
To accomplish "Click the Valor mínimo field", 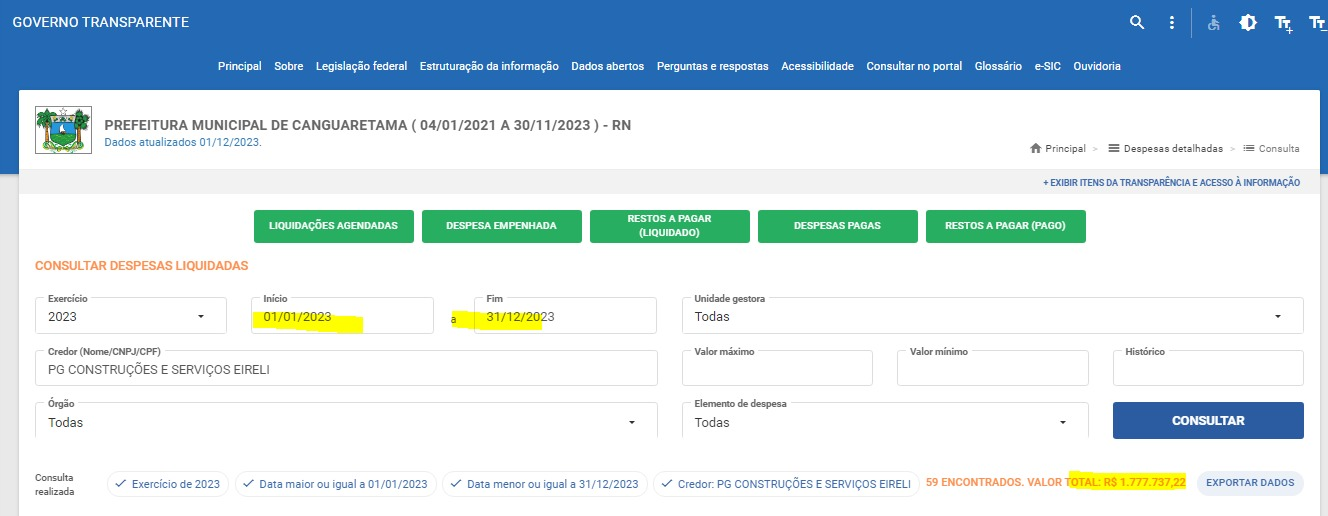I will [993, 368].
